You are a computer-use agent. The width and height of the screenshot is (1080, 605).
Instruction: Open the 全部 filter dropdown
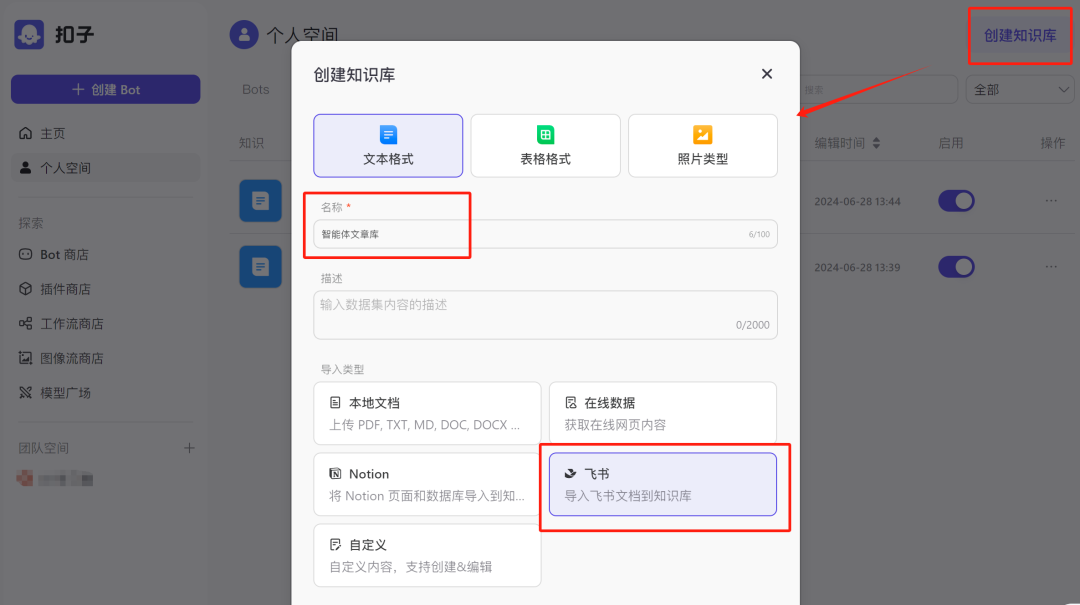pyautogui.click(x=1020, y=90)
